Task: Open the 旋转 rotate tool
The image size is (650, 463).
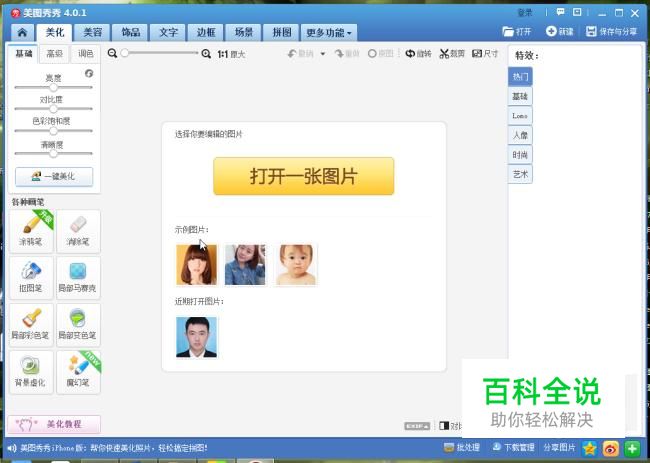Action: coord(419,53)
